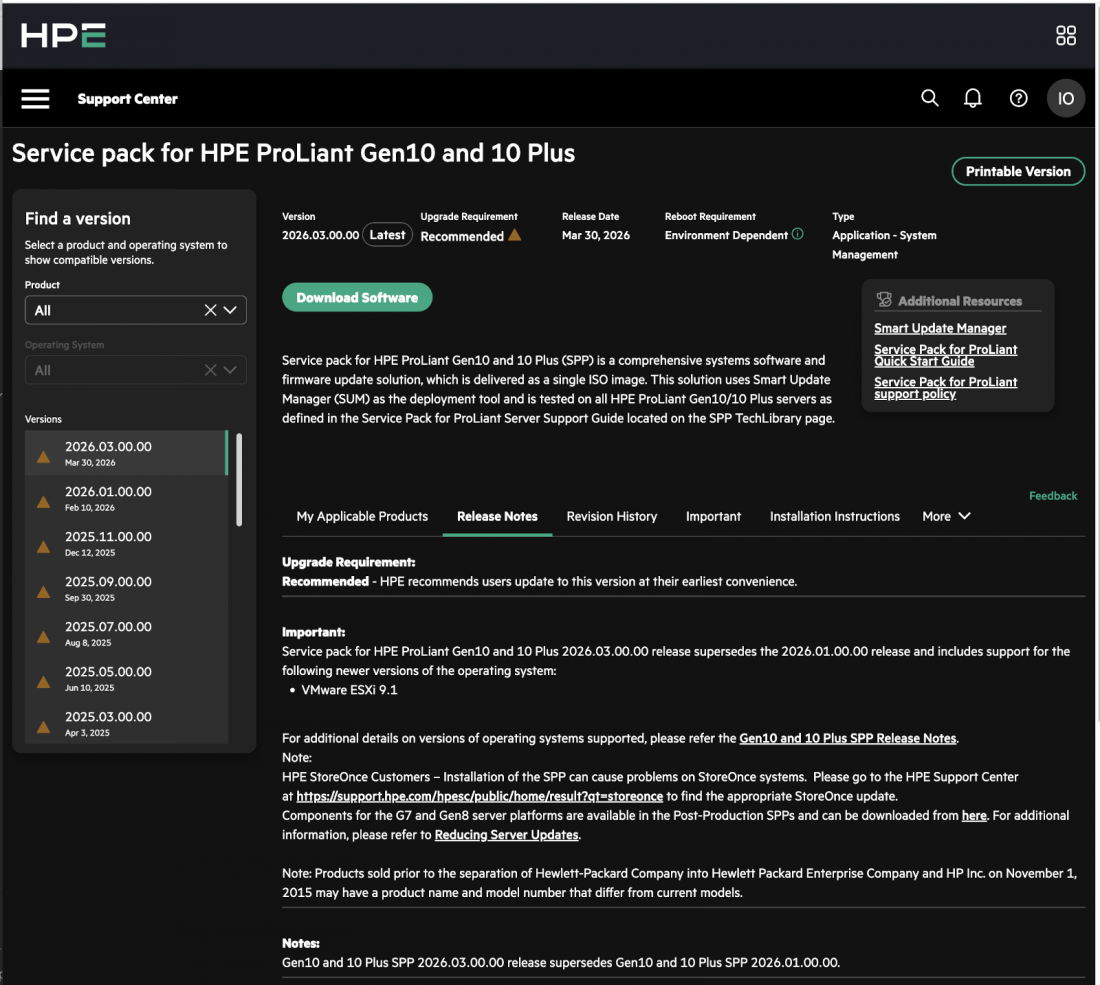Click the 'VMware ESXi 9.1' bullet text
Image resolution: width=1100 pixels, height=985 pixels.
pyautogui.click(x=349, y=690)
